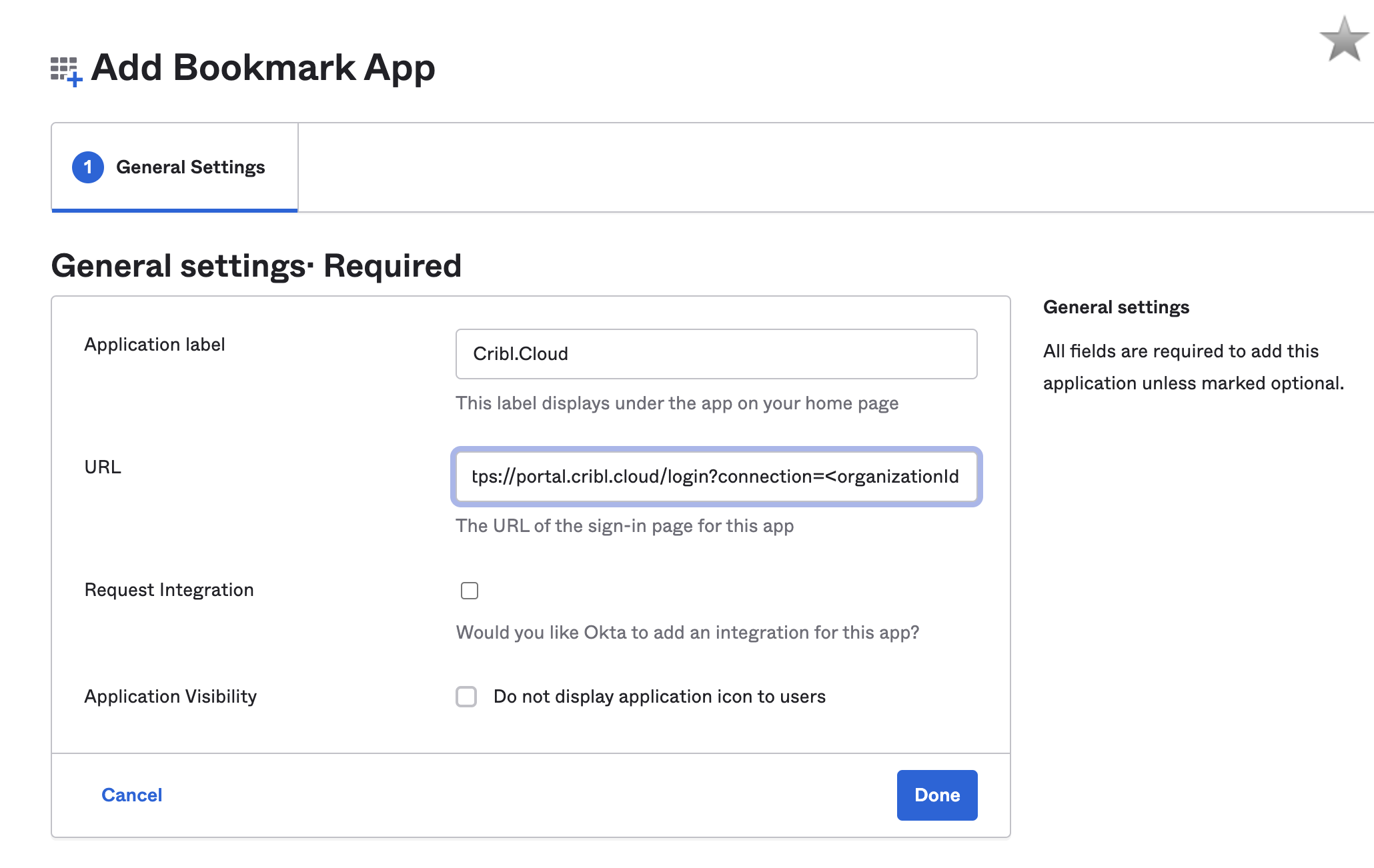Cancel adding the bookmark app
Viewport: 1374px width, 868px height.
(x=132, y=795)
